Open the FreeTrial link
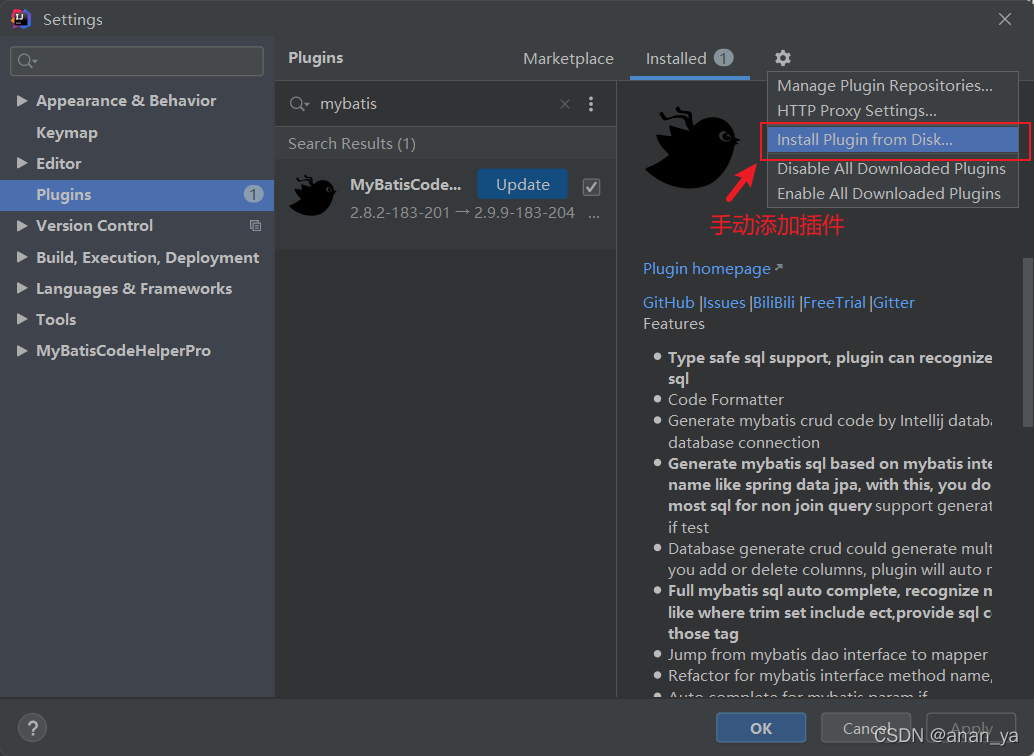This screenshot has height=756, width=1034. [834, 303]
